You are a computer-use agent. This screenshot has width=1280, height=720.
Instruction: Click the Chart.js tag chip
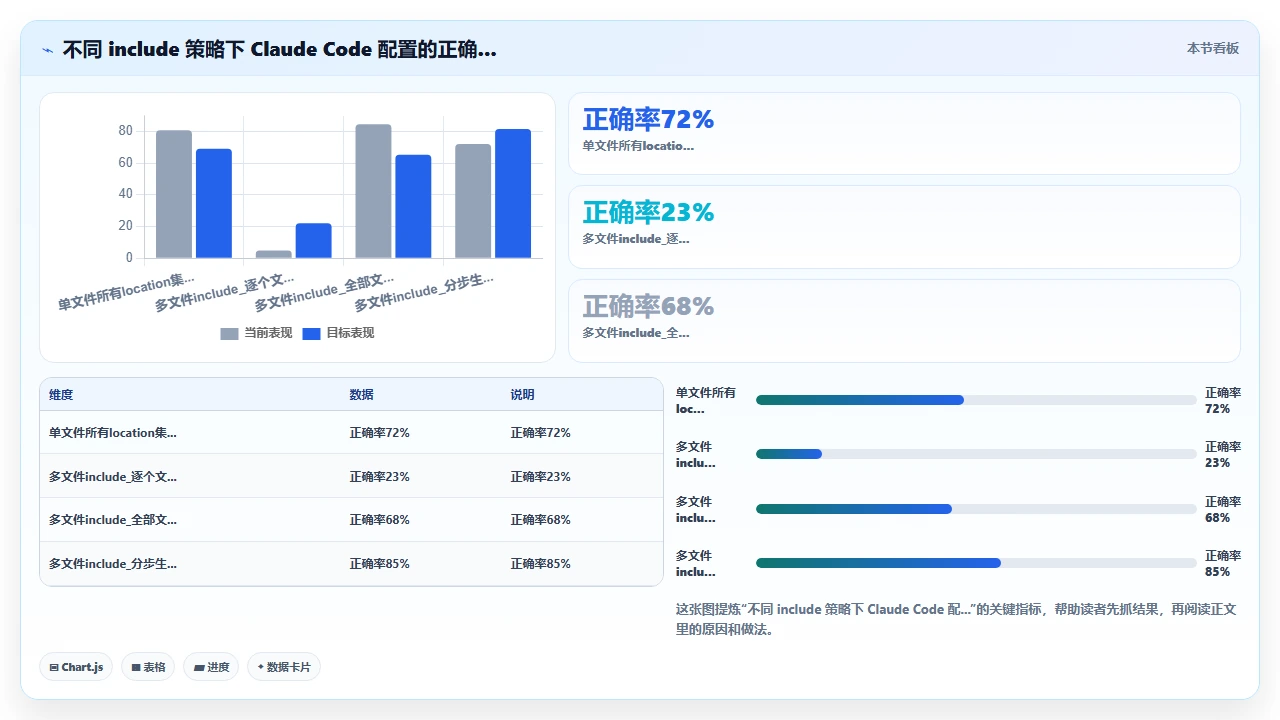pos(76,667)
